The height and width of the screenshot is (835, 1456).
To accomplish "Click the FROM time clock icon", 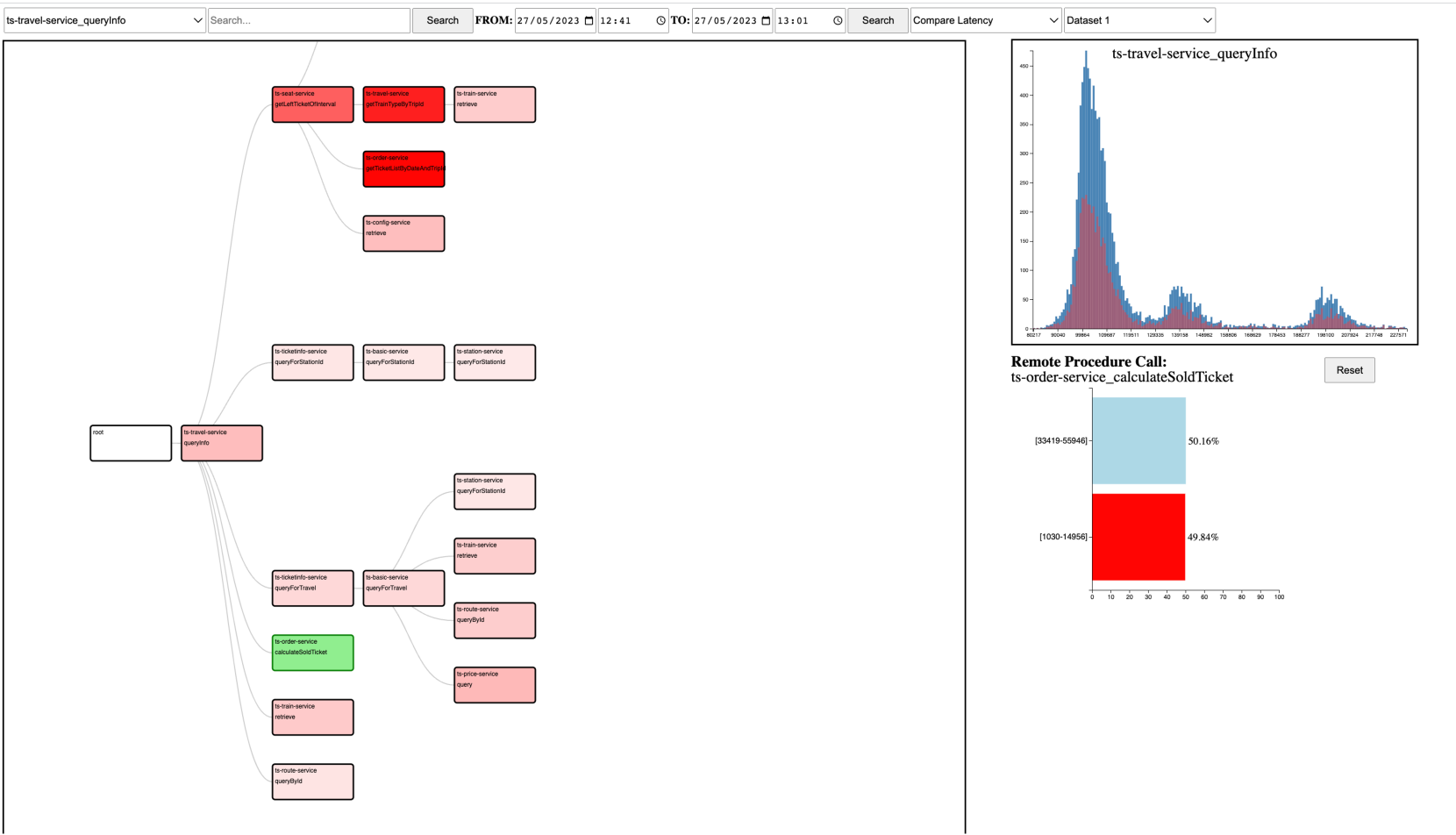I will coord(660,21).
